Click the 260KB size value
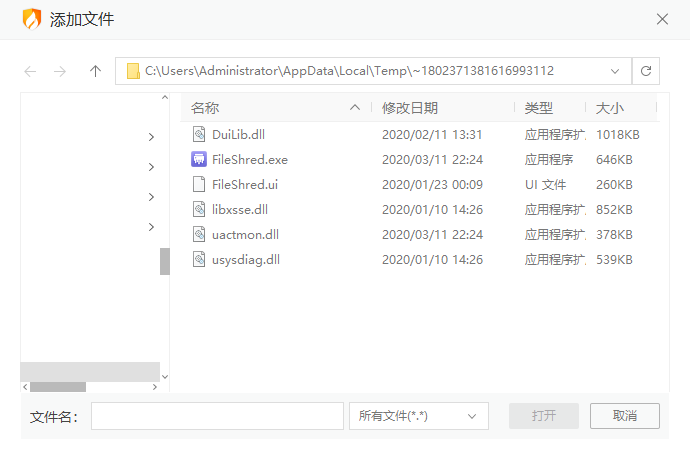Screen dimensions: 690x460 coord(614,185)
